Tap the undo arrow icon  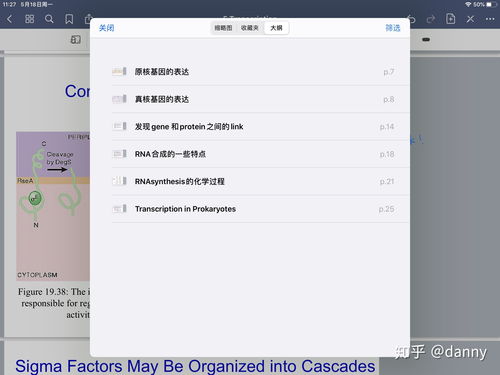click(x=411, y=19)
